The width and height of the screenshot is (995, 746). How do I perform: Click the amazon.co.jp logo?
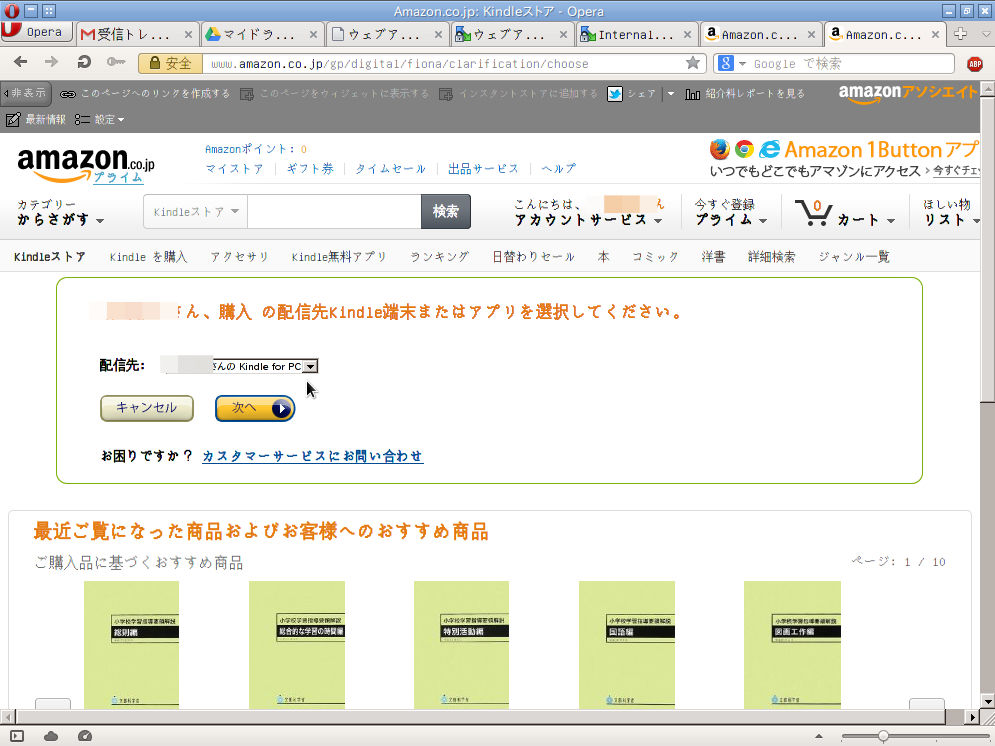86,164
